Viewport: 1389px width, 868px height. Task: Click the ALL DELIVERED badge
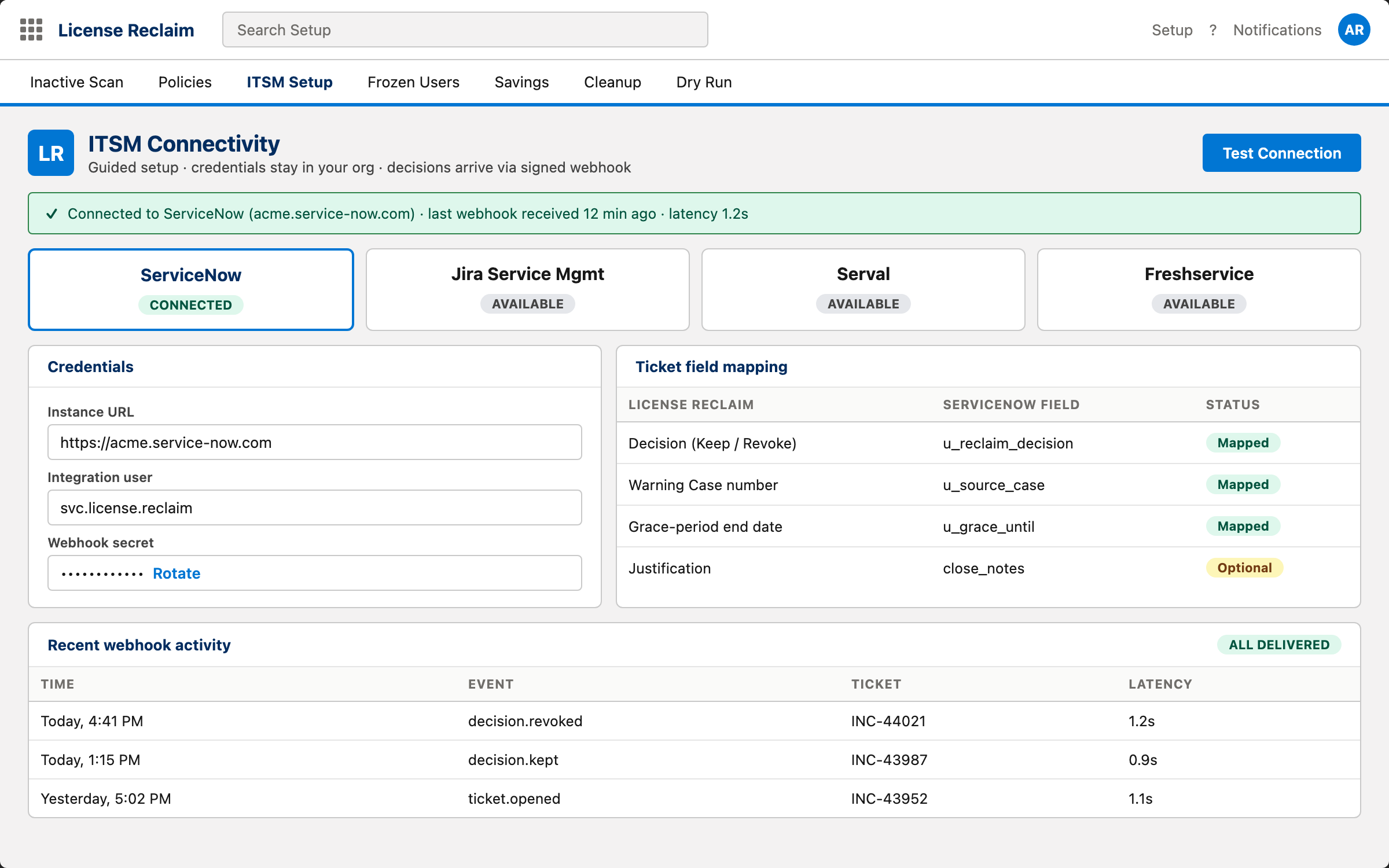click(x=1279, y=645)
